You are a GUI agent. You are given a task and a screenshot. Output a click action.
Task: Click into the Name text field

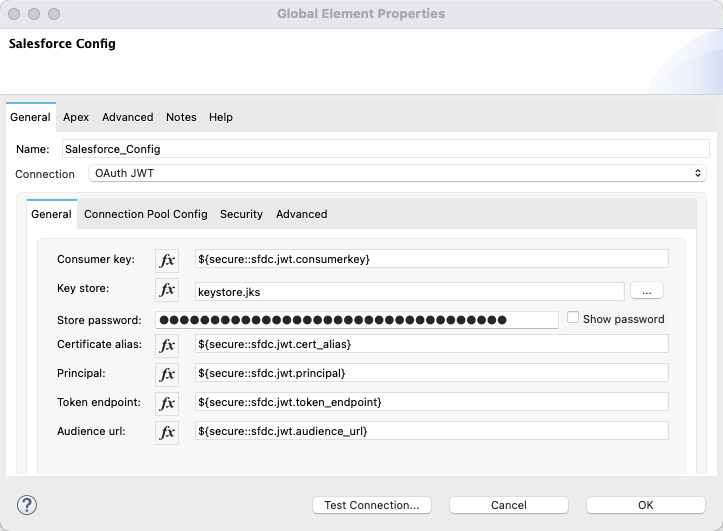tap(384, 149)
